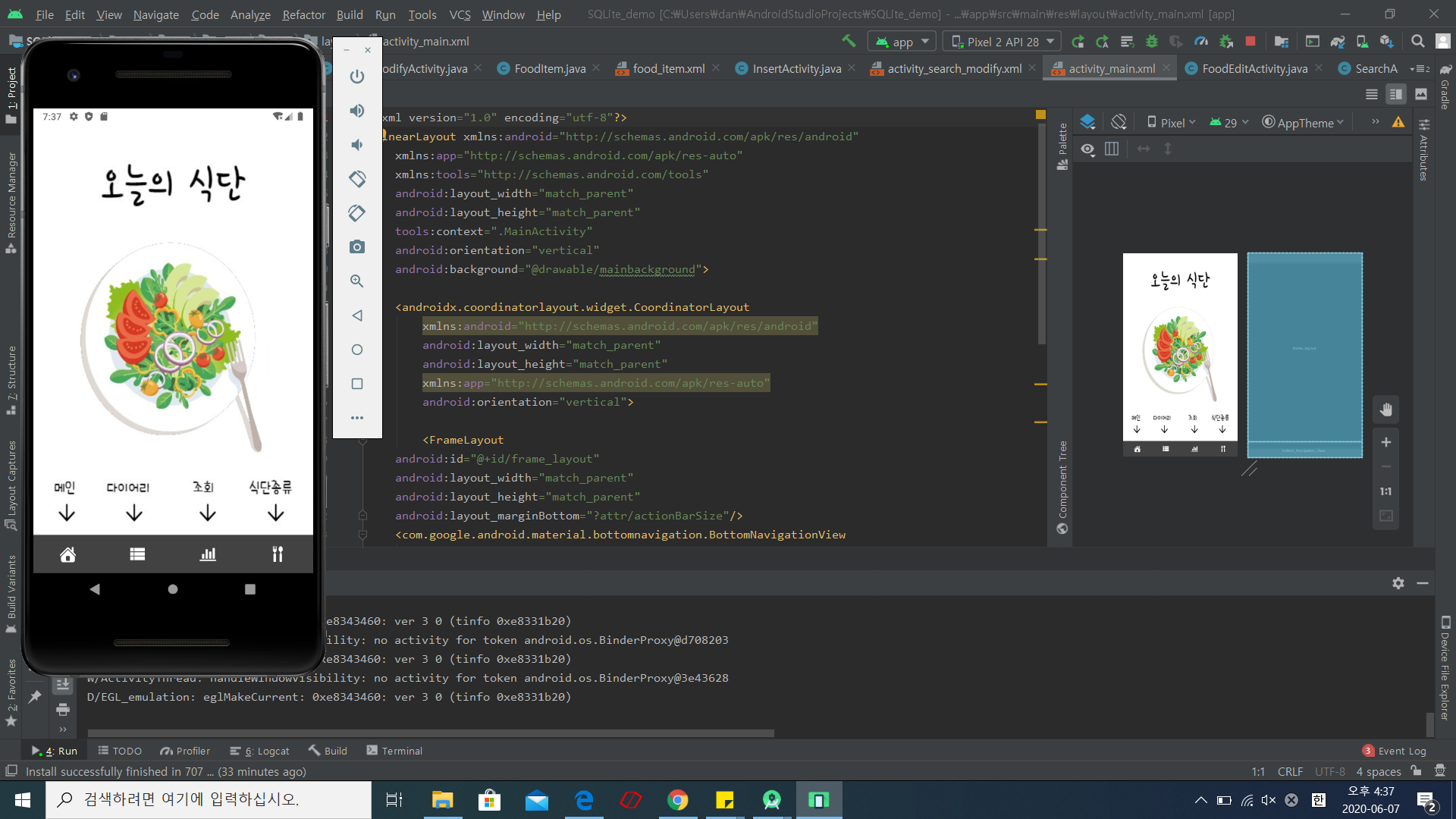This screenshot has height=819, width=1456.
Task: Click the pan hand tool in design view
Action: [1386, 410]
